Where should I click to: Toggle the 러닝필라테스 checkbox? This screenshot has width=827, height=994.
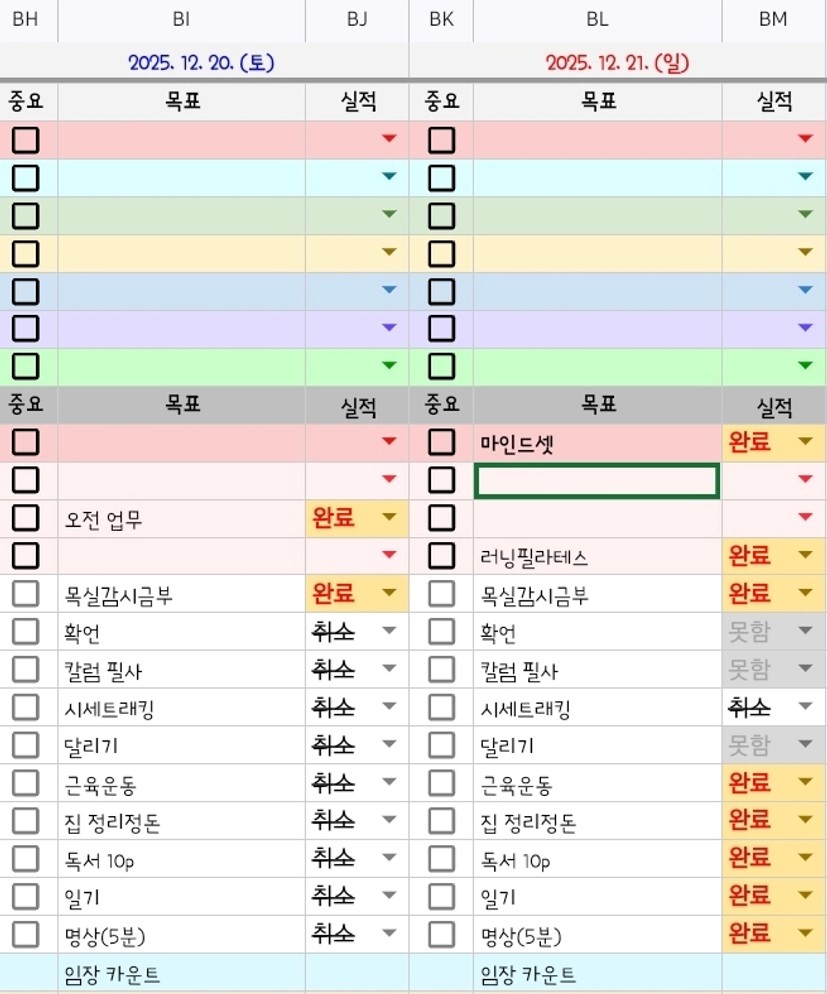[x=441, y=556]
